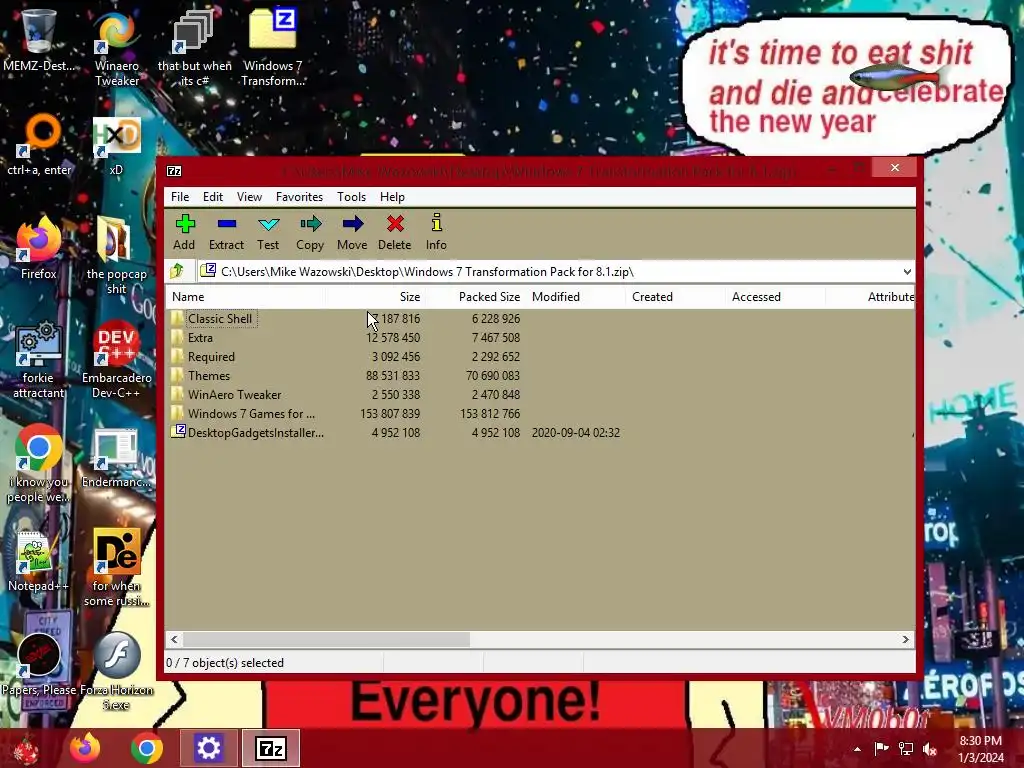Sort by Packed Size column
The height and width of the screenshot is (768, 1024).
tap(476, 296)
